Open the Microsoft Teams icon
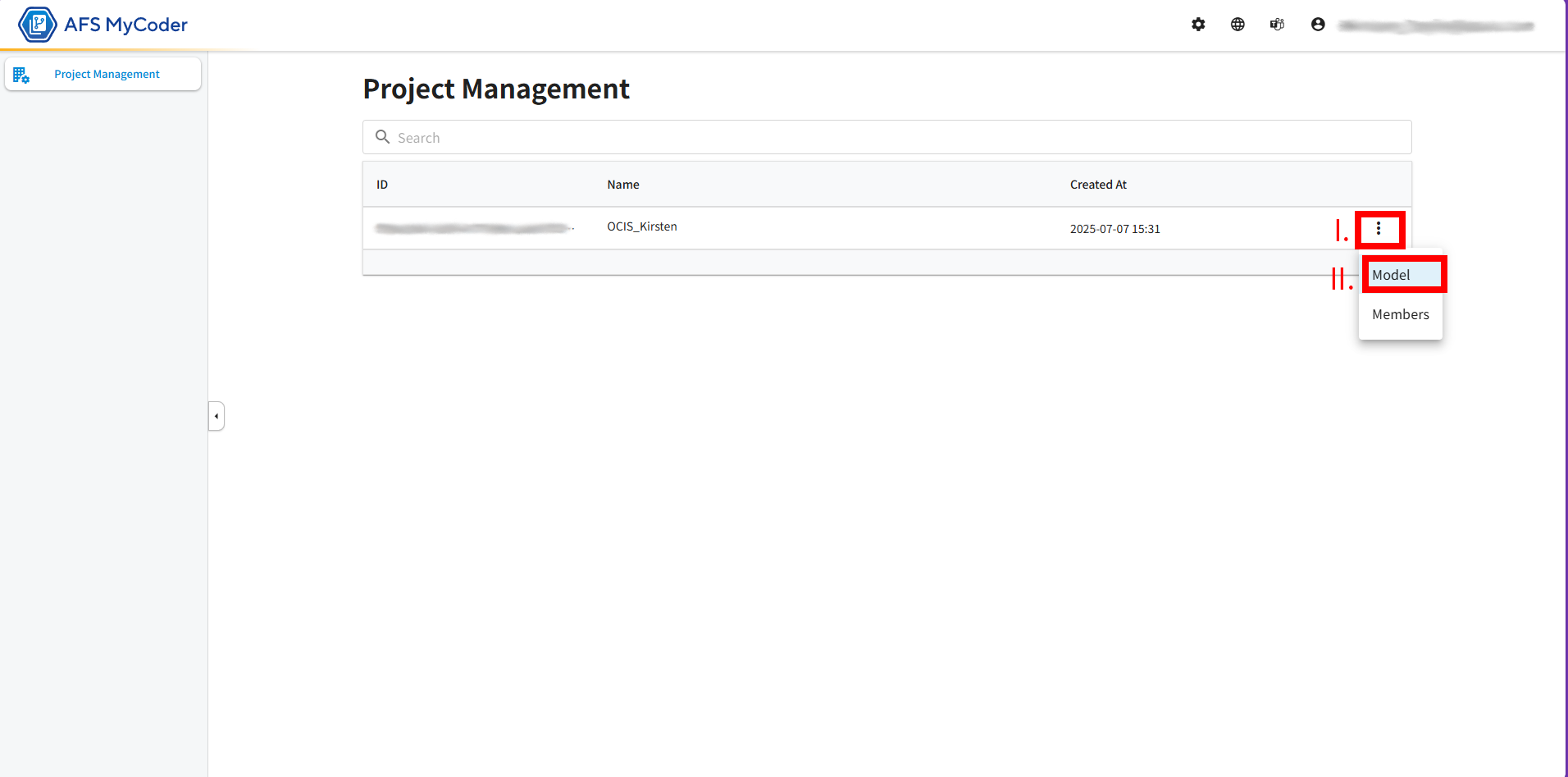1568x777 pixels. tap(1277, 25)
